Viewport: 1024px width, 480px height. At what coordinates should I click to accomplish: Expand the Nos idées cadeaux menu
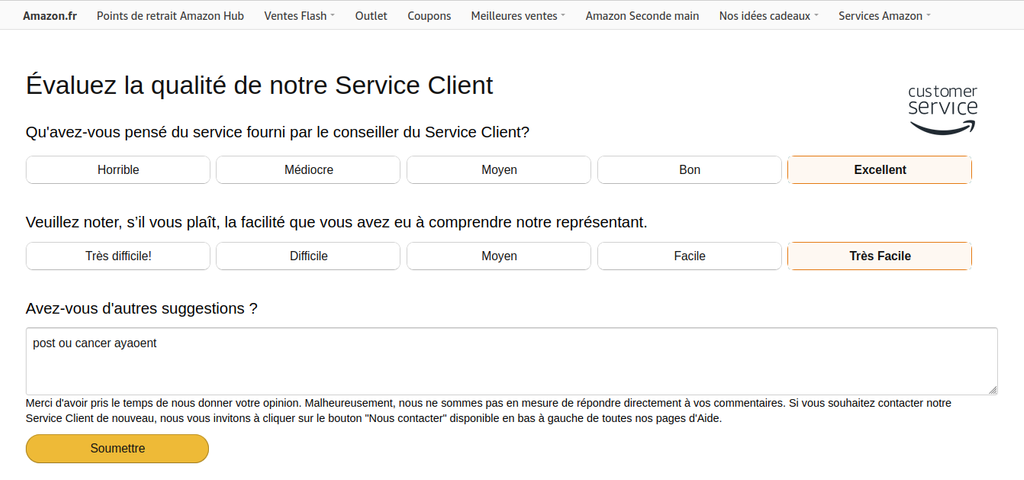coord(769,16)
